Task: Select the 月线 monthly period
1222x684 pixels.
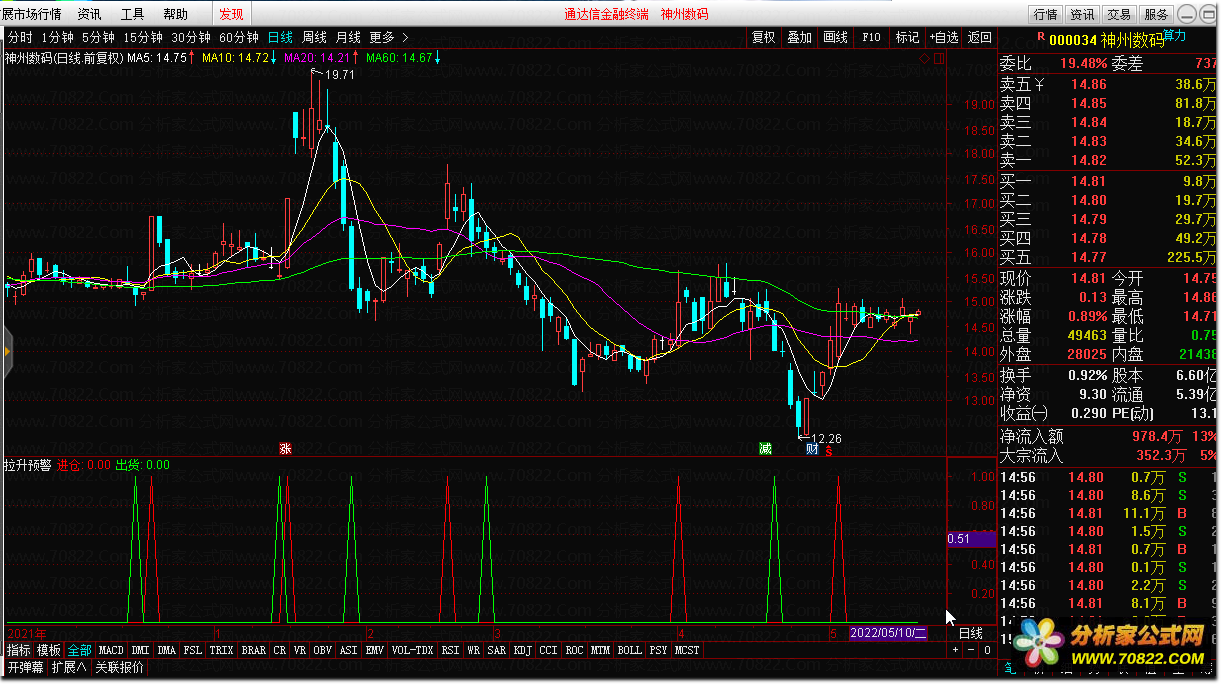Action: 349,37
